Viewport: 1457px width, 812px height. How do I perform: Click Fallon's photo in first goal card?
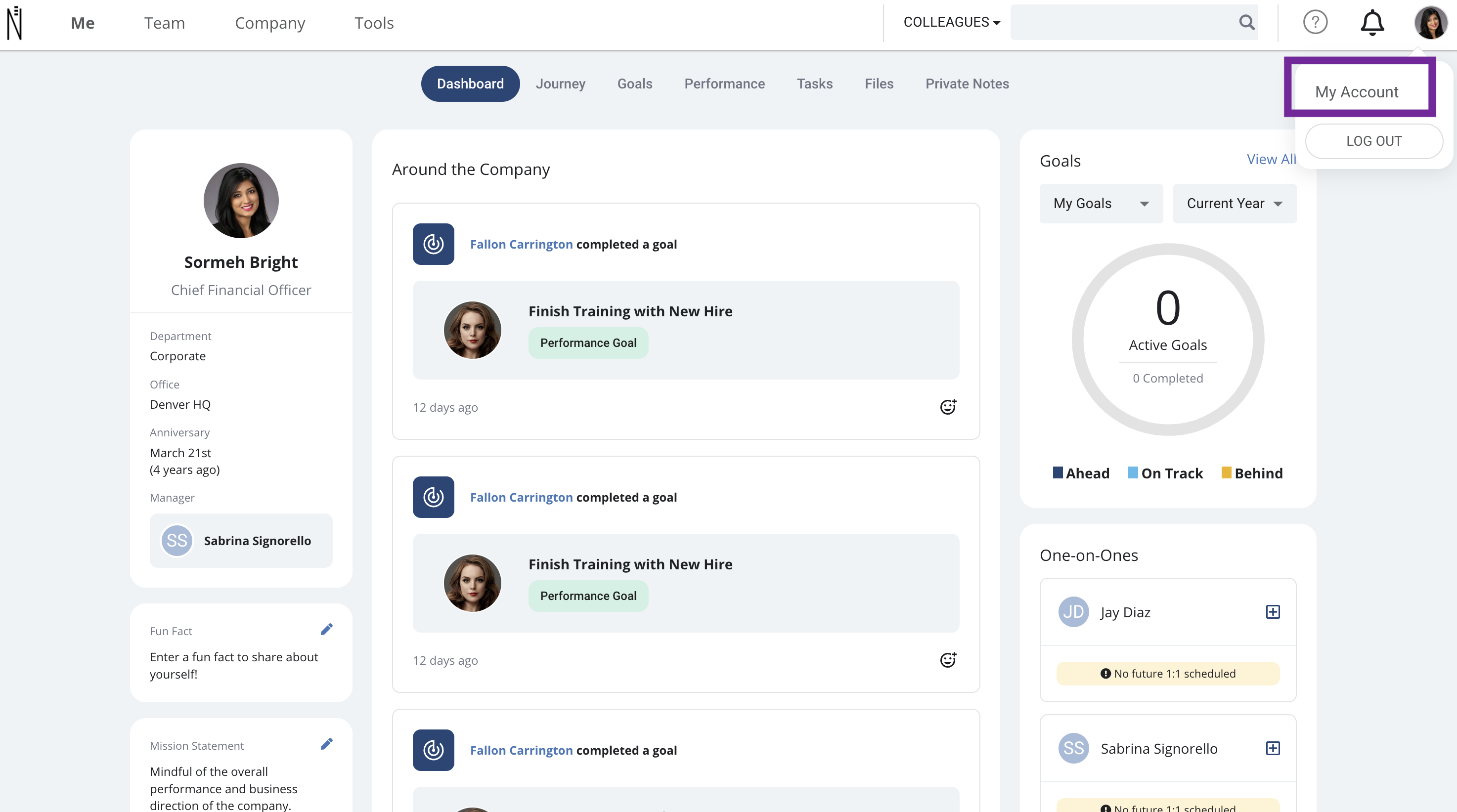click(x=472, y=330)
